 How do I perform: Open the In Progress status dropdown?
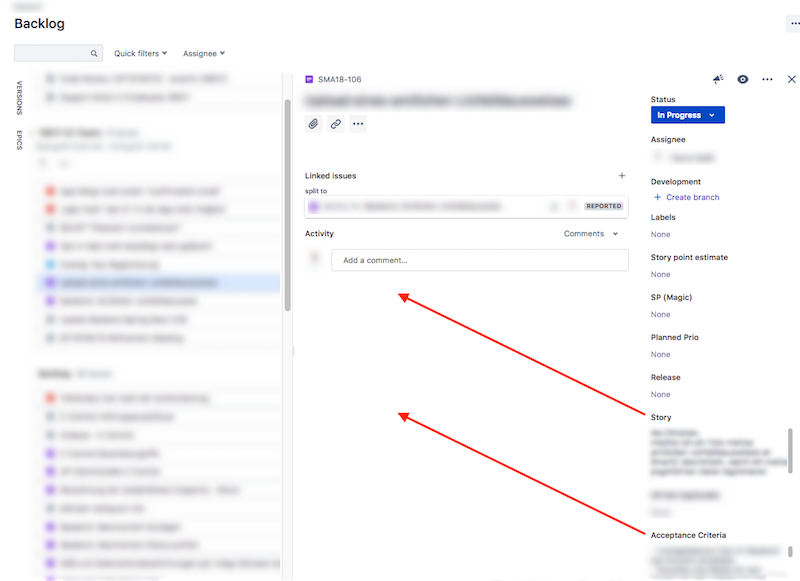click(x=687, y=115)
